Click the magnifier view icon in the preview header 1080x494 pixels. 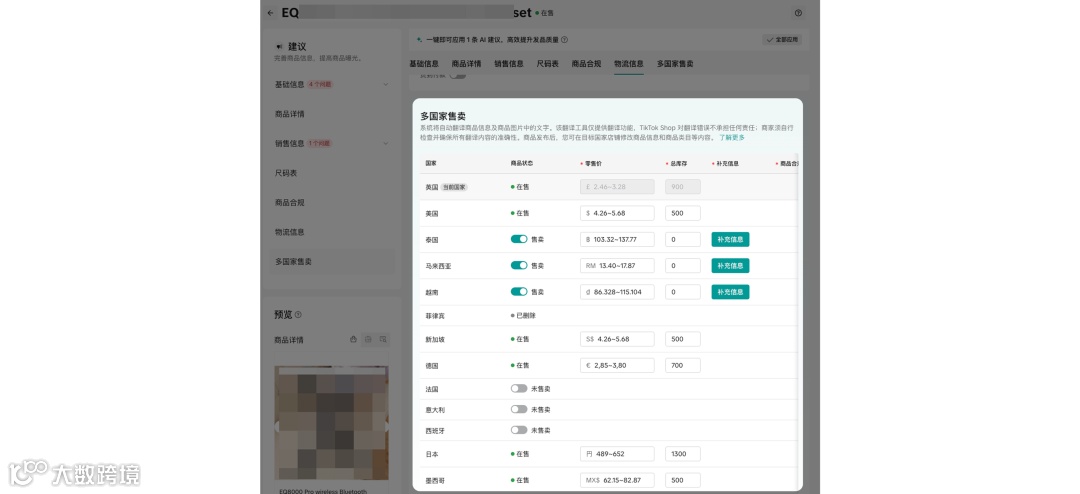pos(384,340)
